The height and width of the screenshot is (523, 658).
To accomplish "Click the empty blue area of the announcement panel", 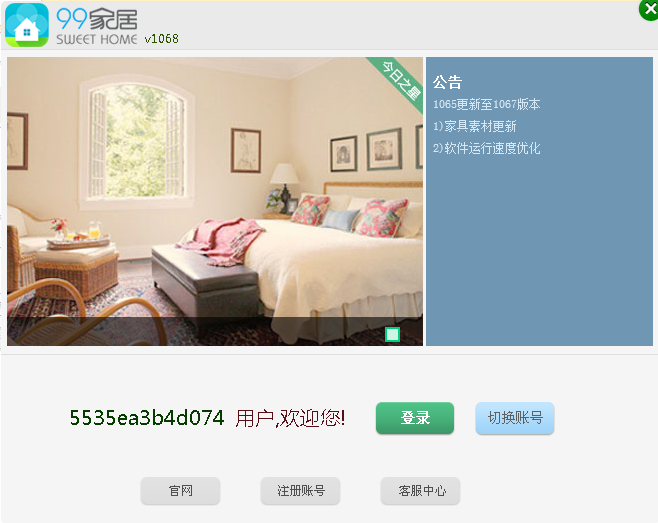I will pyautogui.click(x=539, y=252).
